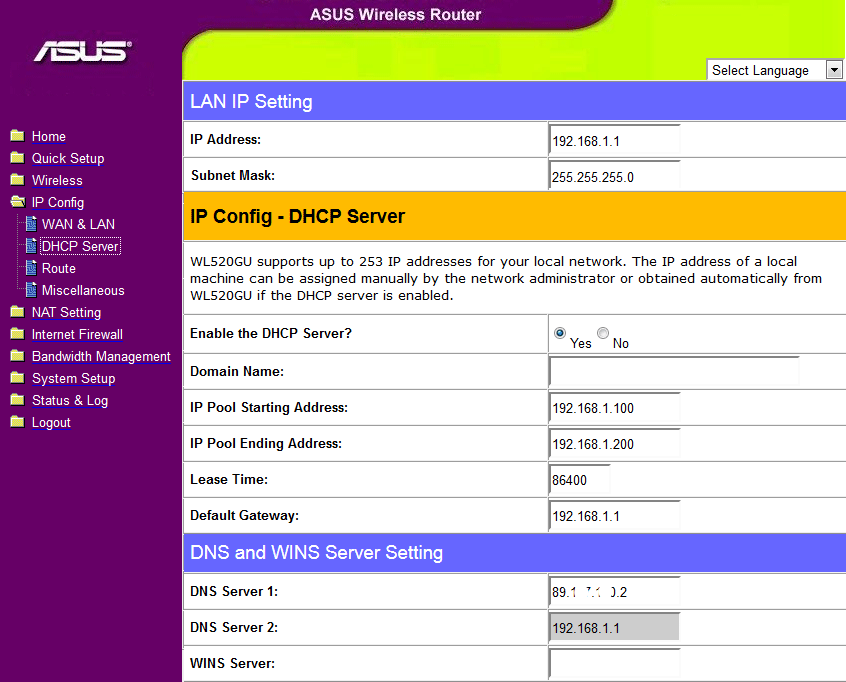Go to the Wireless section
This screenshot has width=846, height=682.
57,180
